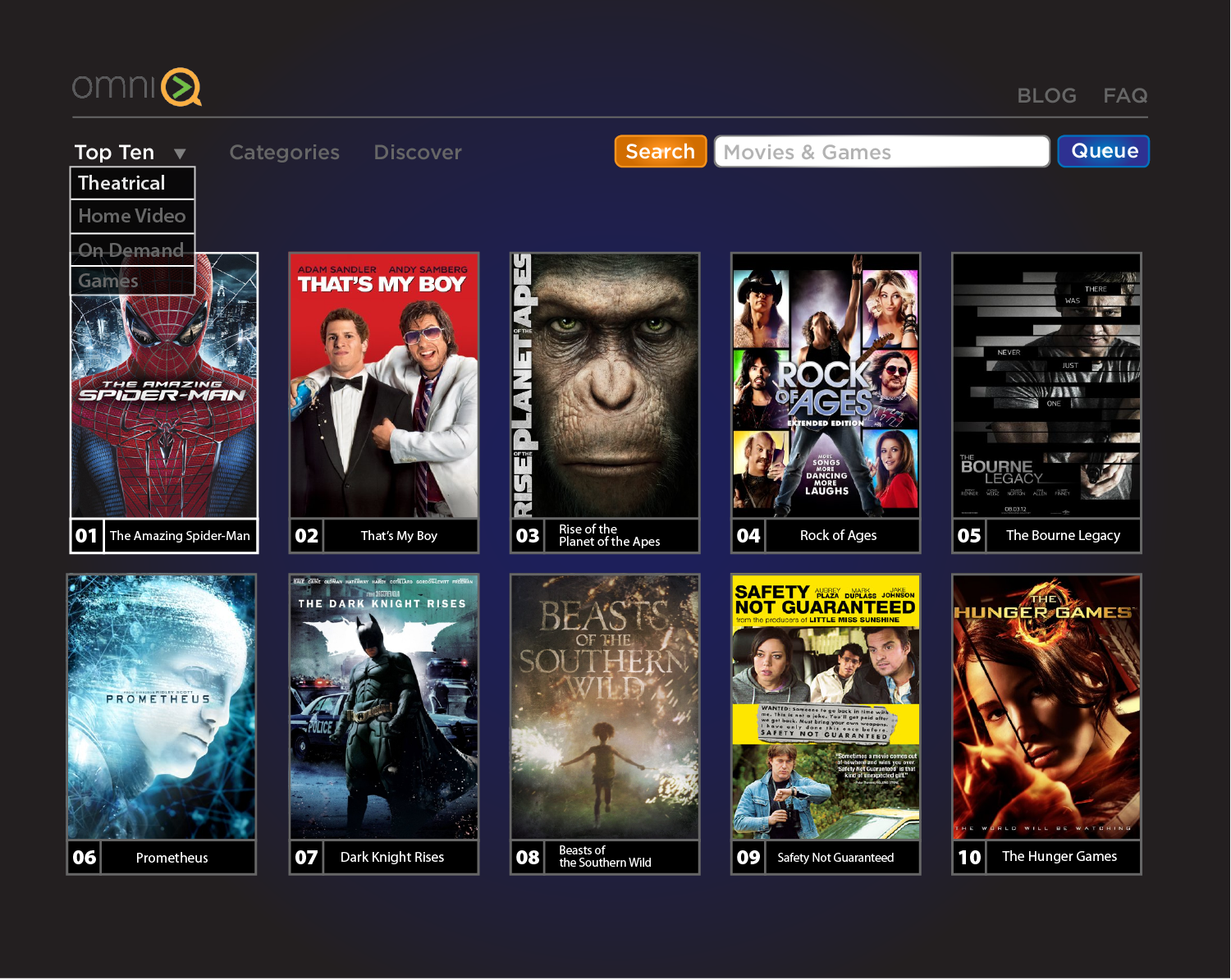Select the Prometheus poster
1231x980 pixels.
[162, 707]
